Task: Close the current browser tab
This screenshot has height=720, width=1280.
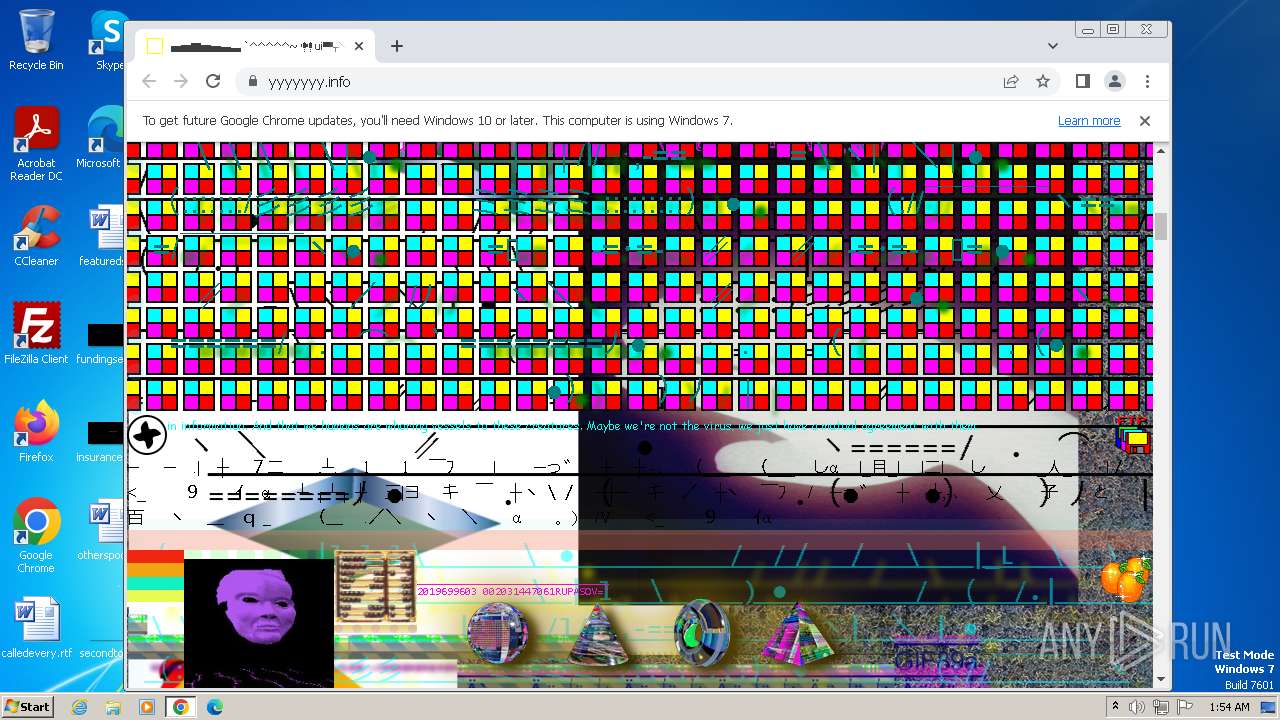Action: [359, 46]
